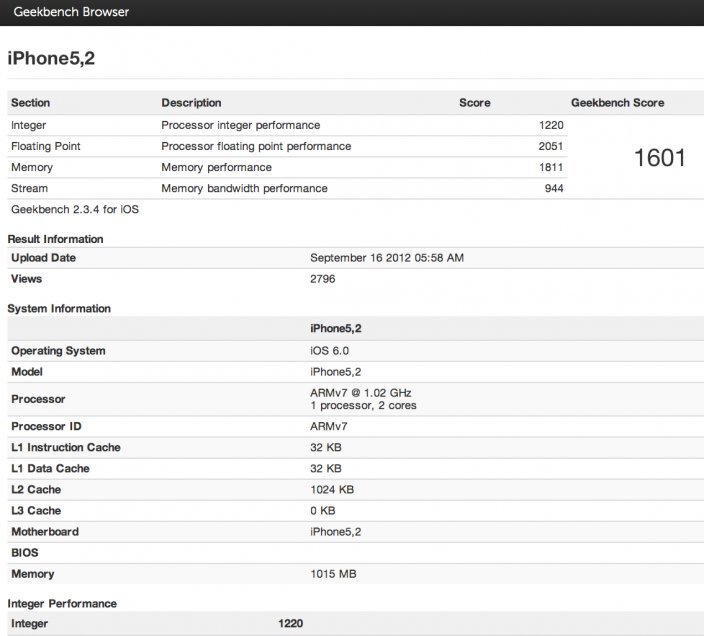
Task: Select the large iPhone5,2 page heading
Action: coord(51,58)
